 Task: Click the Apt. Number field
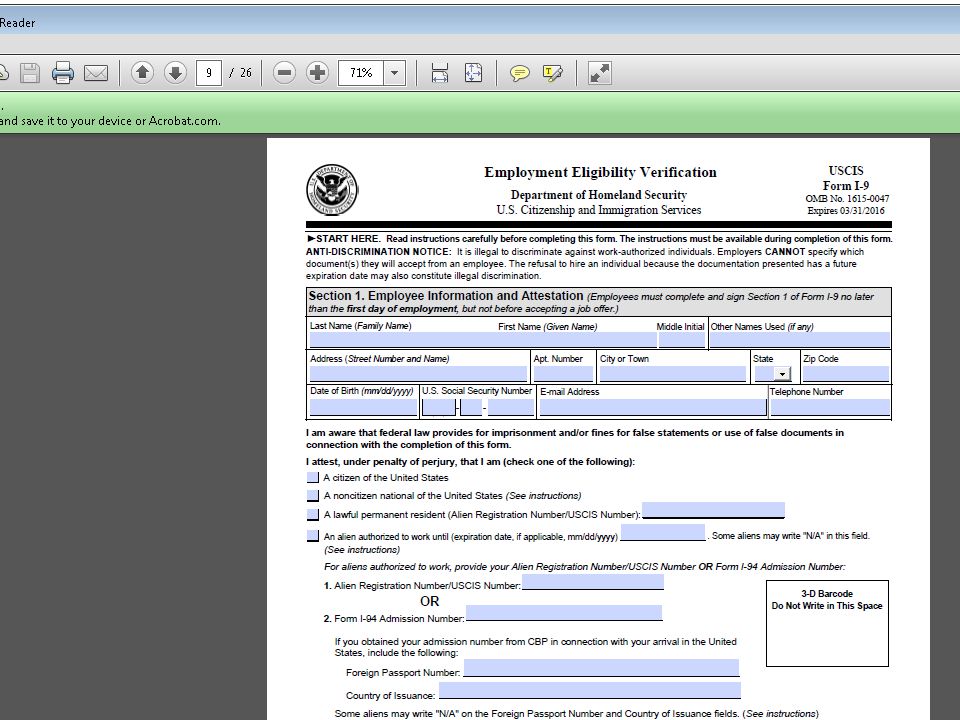click(x=563, y=373)
